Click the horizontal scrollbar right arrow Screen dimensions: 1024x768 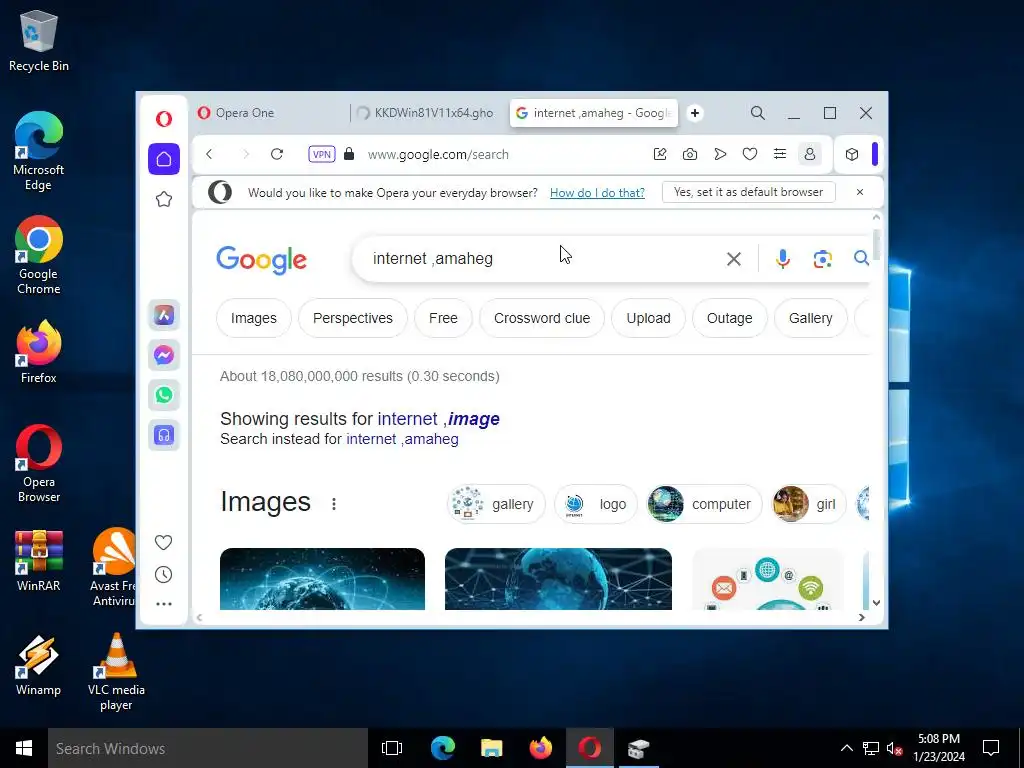(861, 617)
